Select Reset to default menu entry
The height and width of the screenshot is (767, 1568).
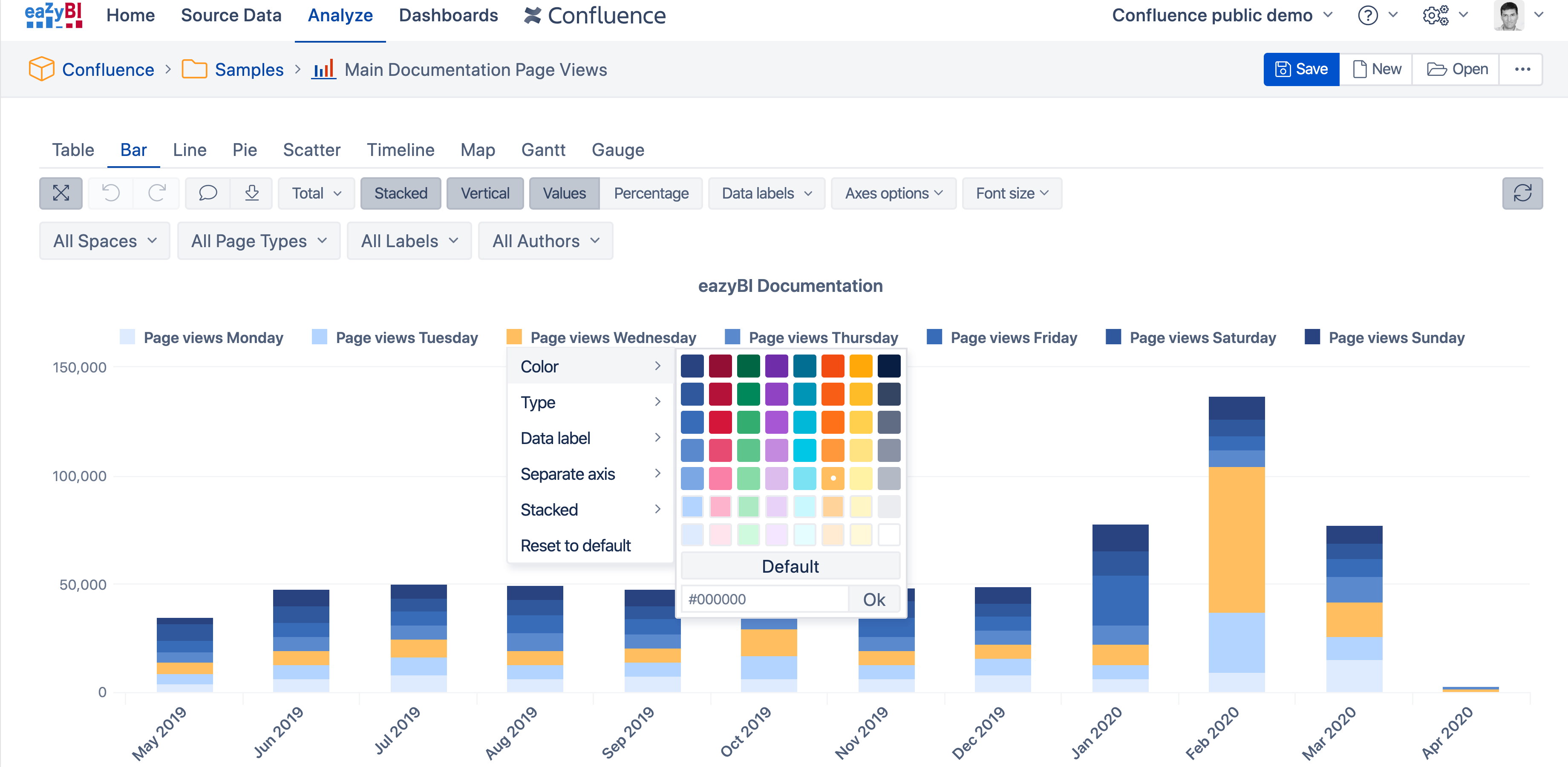(x=575, y=545)
